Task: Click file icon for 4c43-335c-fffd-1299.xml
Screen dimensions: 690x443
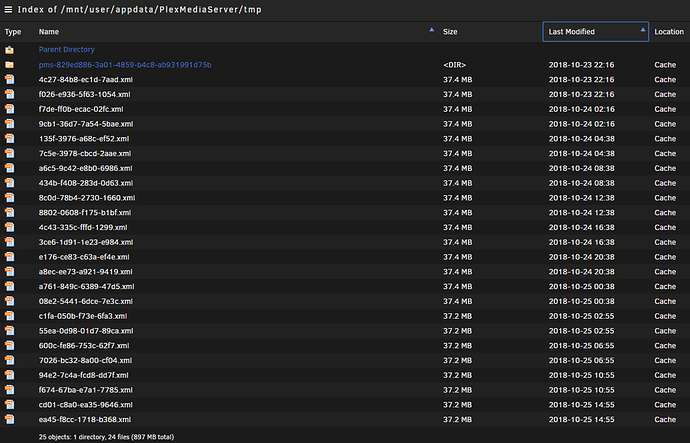Action: click(x=9, y=227)
